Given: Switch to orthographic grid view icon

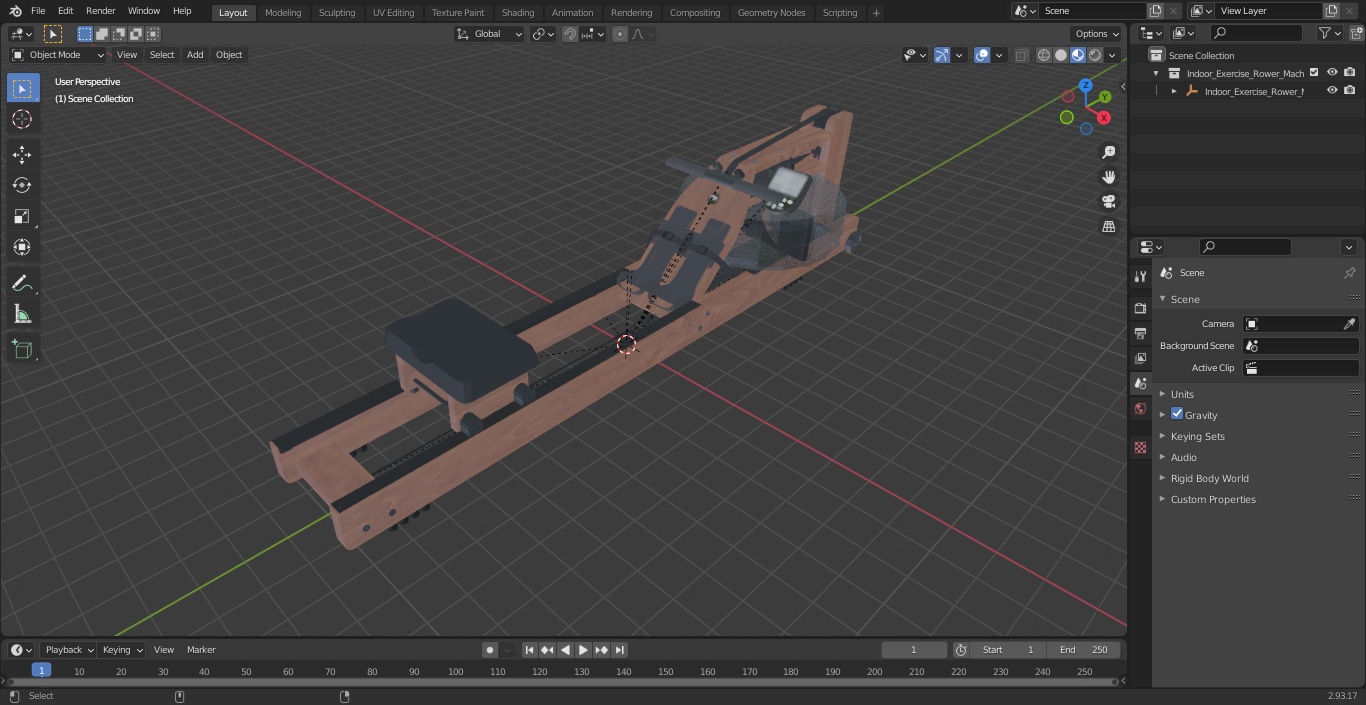Looking at the screenshot, I should click(1108, 226).
